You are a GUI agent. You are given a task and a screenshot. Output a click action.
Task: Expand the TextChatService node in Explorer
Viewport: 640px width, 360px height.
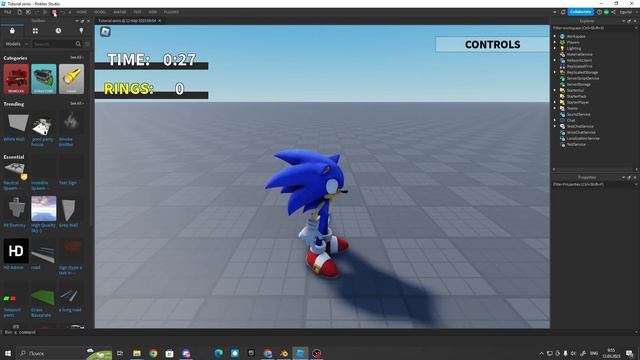pos(555,126)
